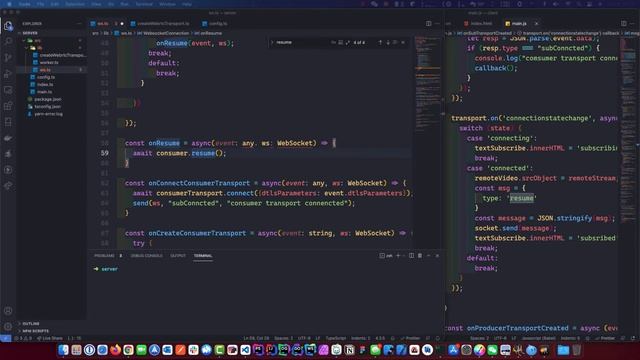Open terminal shell selector dropdown

(x=404, y=256)
